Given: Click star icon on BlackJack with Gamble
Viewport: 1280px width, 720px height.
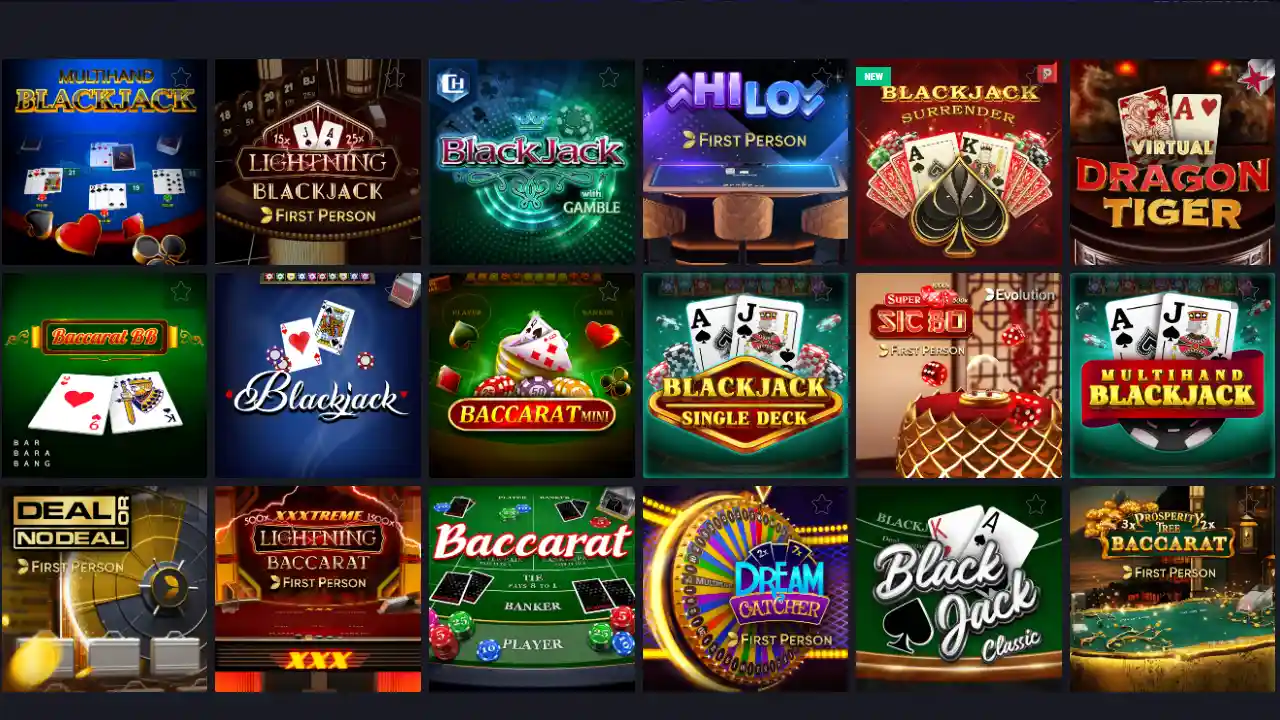Looking at the screenshot, I should 609,77.
